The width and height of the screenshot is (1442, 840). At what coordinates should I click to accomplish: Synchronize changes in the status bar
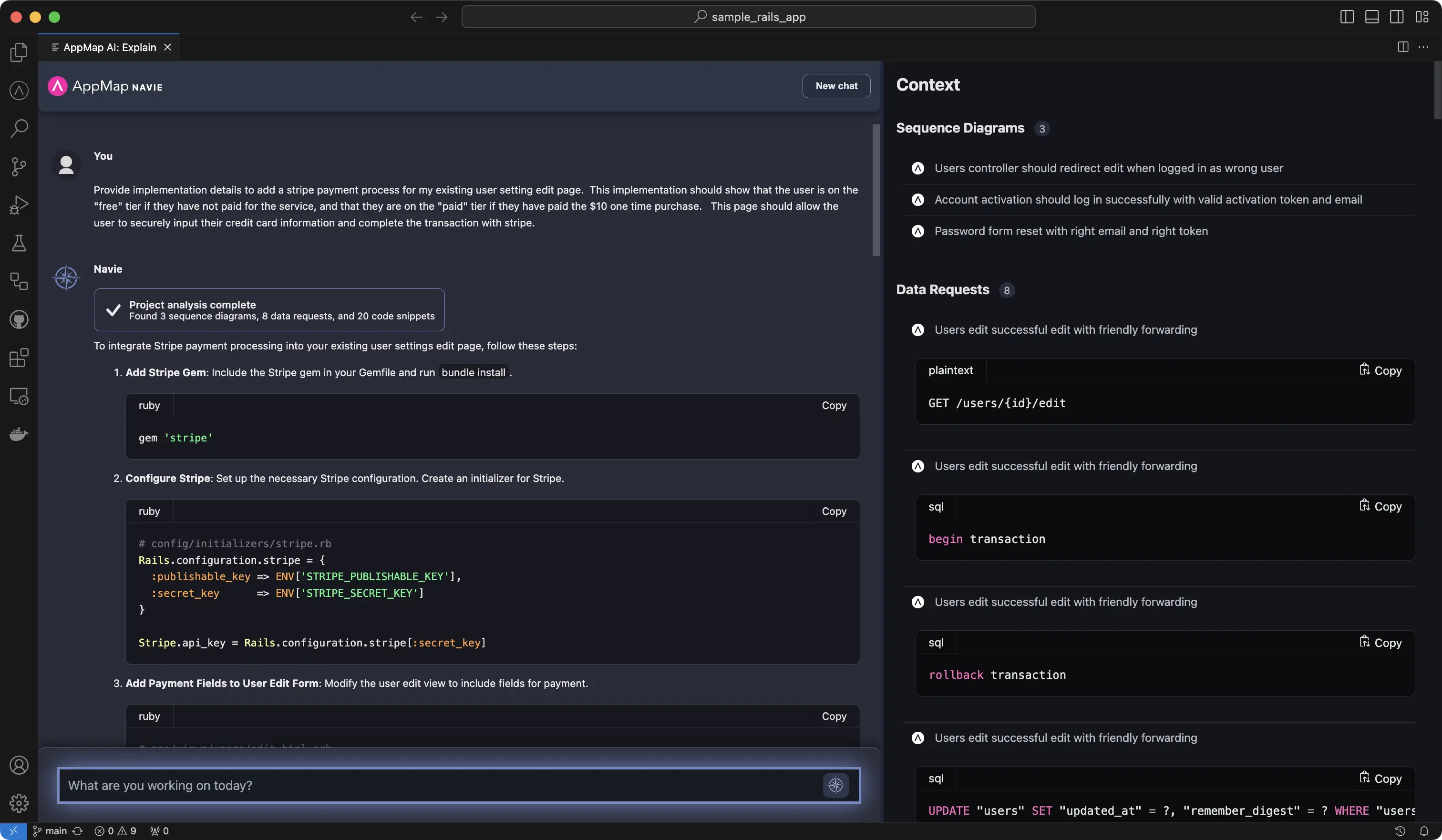pos(78,831)
